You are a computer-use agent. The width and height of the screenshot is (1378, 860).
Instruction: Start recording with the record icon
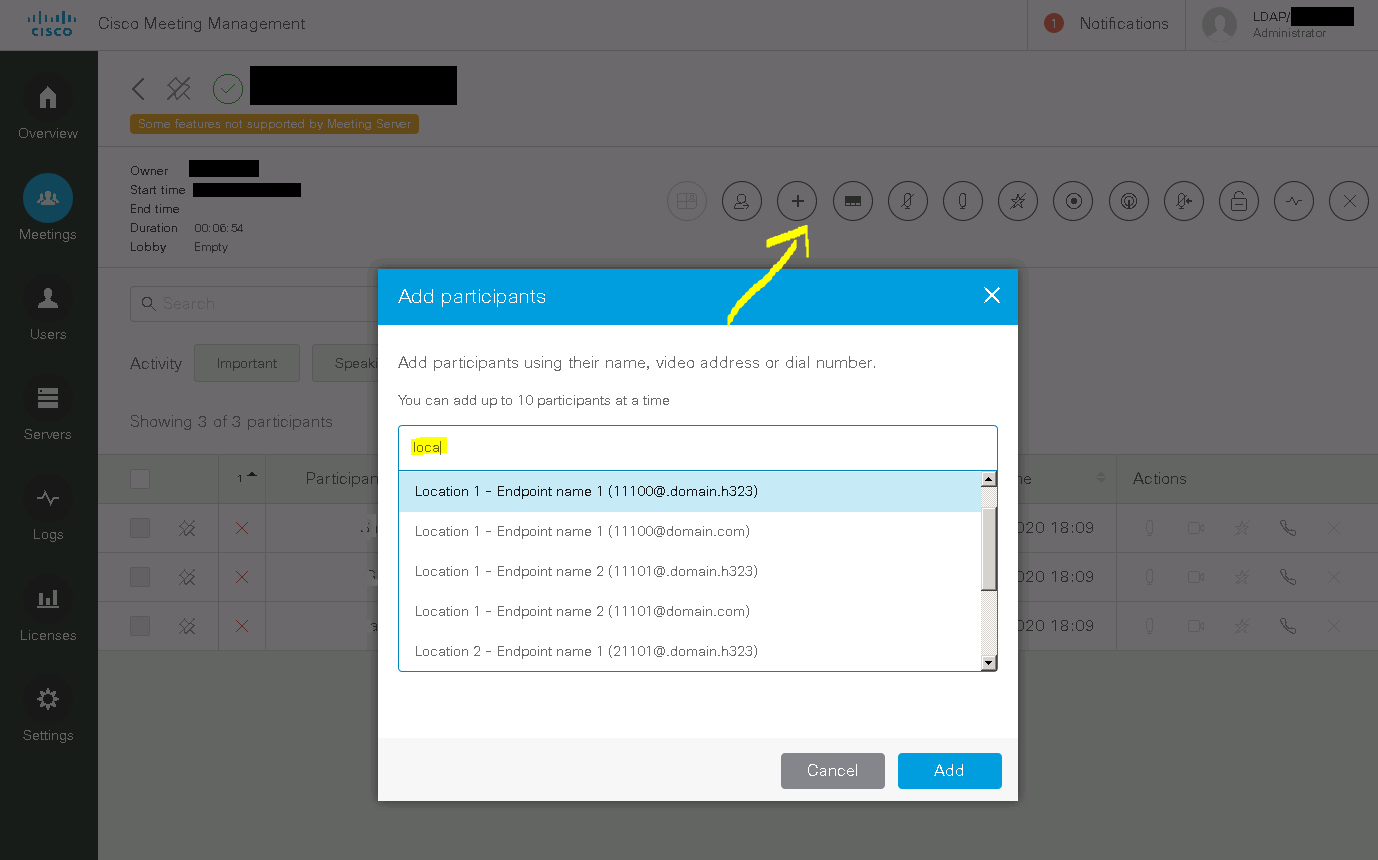[1073, 201]
